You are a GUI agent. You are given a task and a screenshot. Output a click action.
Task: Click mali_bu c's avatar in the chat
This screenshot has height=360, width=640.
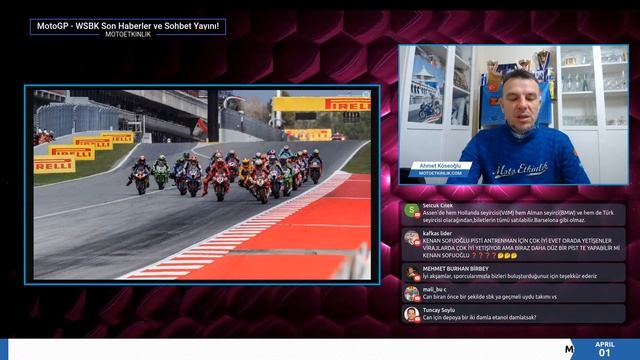coord(411,293)
